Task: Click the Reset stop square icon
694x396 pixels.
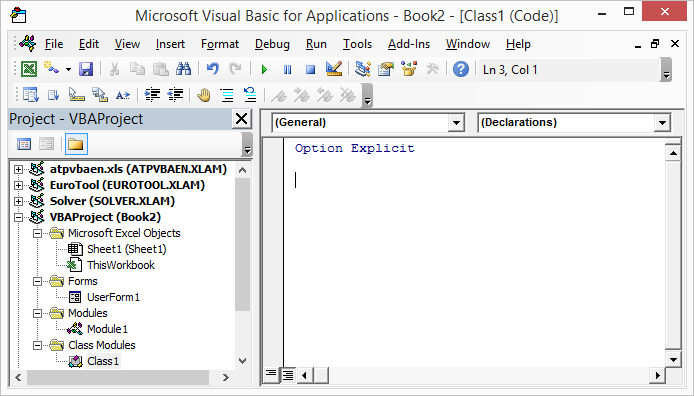Action: click(x=311, y=69)
